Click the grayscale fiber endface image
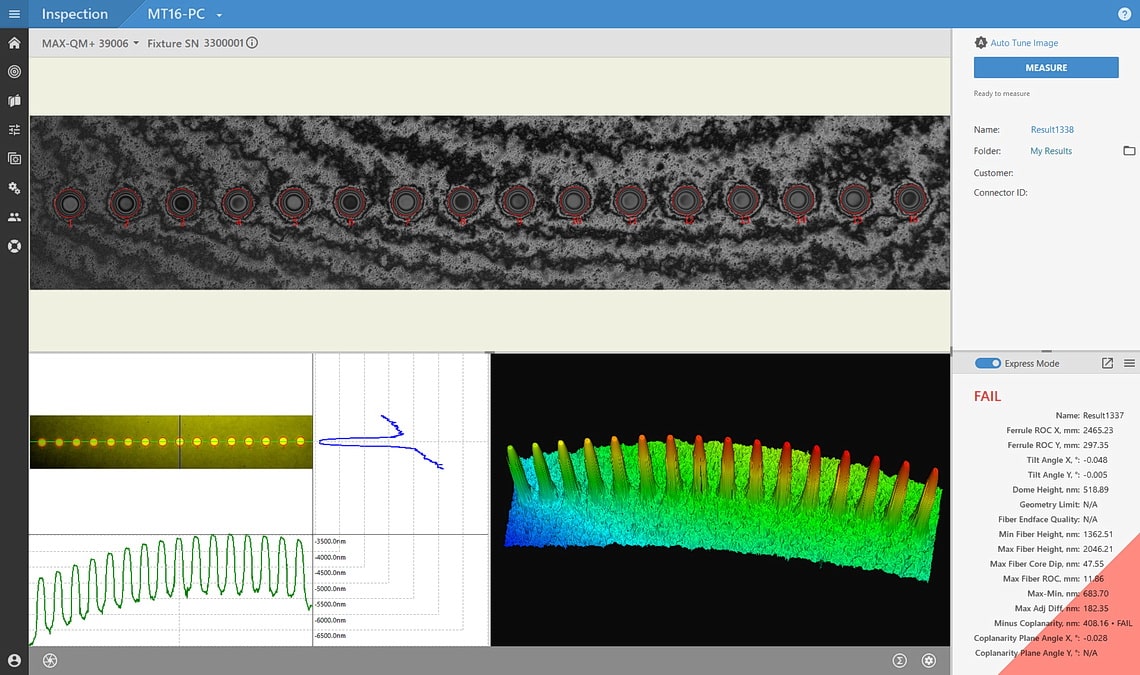 click(x=489, y=202)
